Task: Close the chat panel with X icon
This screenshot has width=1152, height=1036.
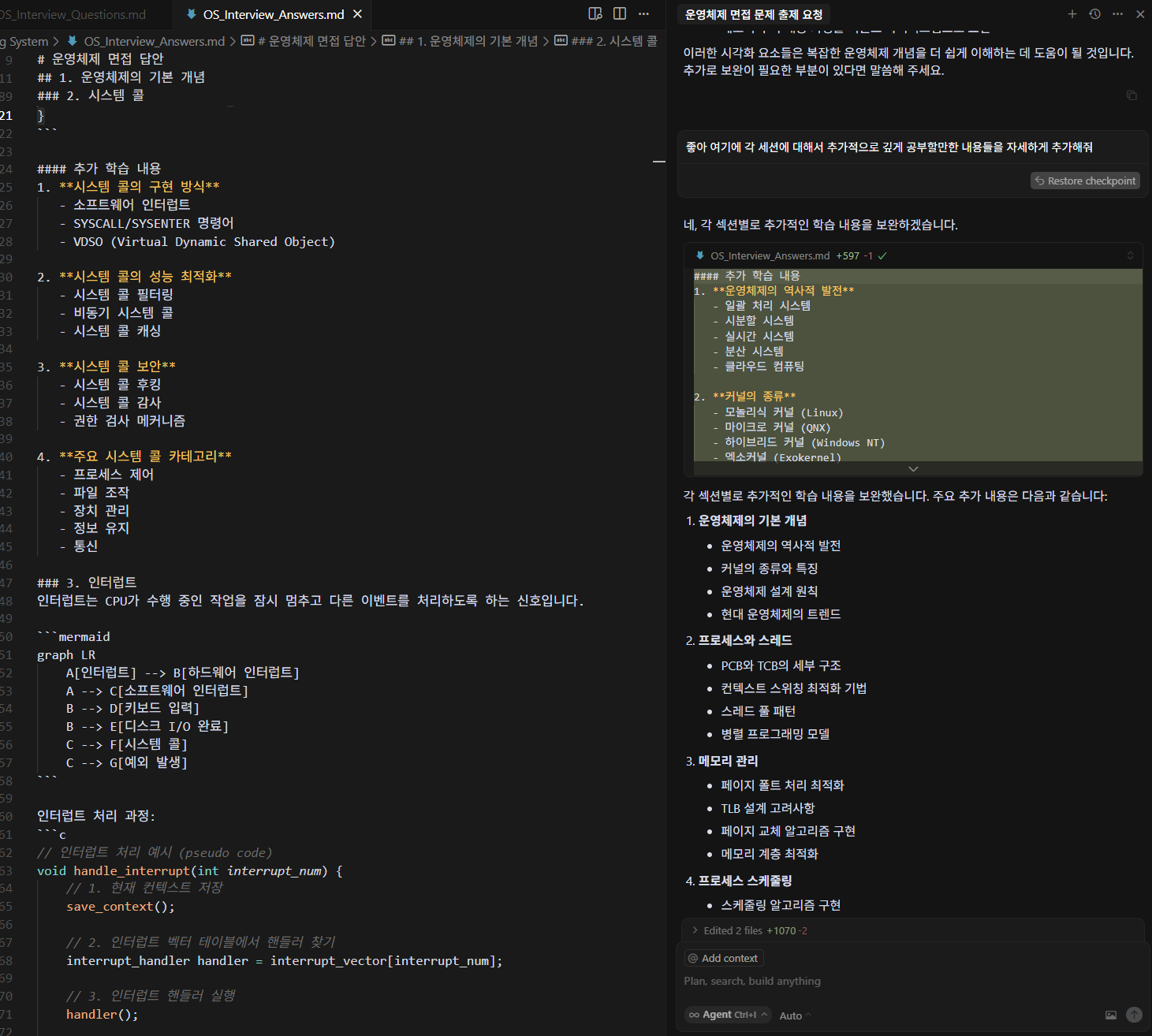Action: pyautogui.click(x=1140, y=14)
